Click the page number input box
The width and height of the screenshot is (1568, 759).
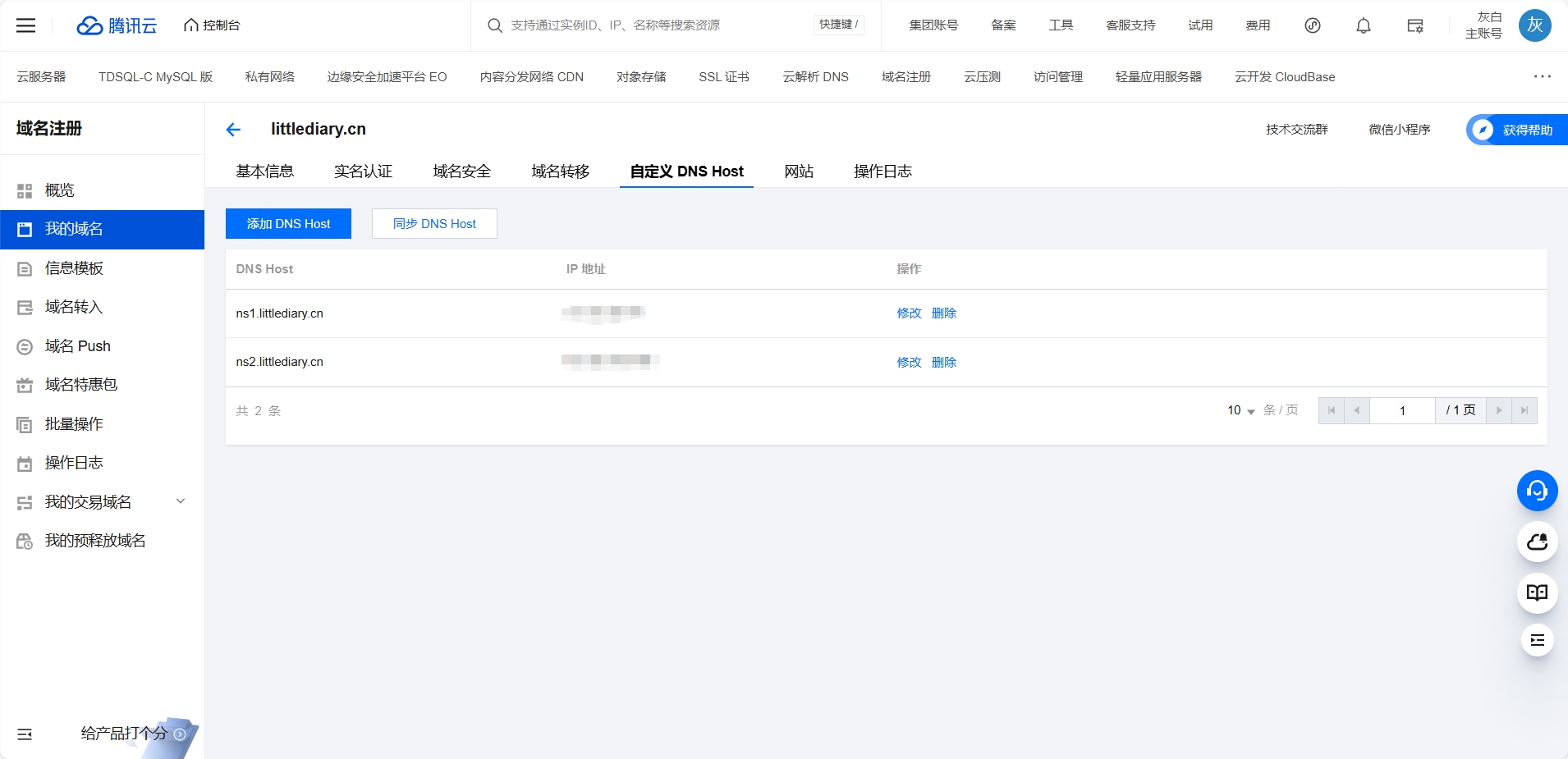click(1402, 410)
